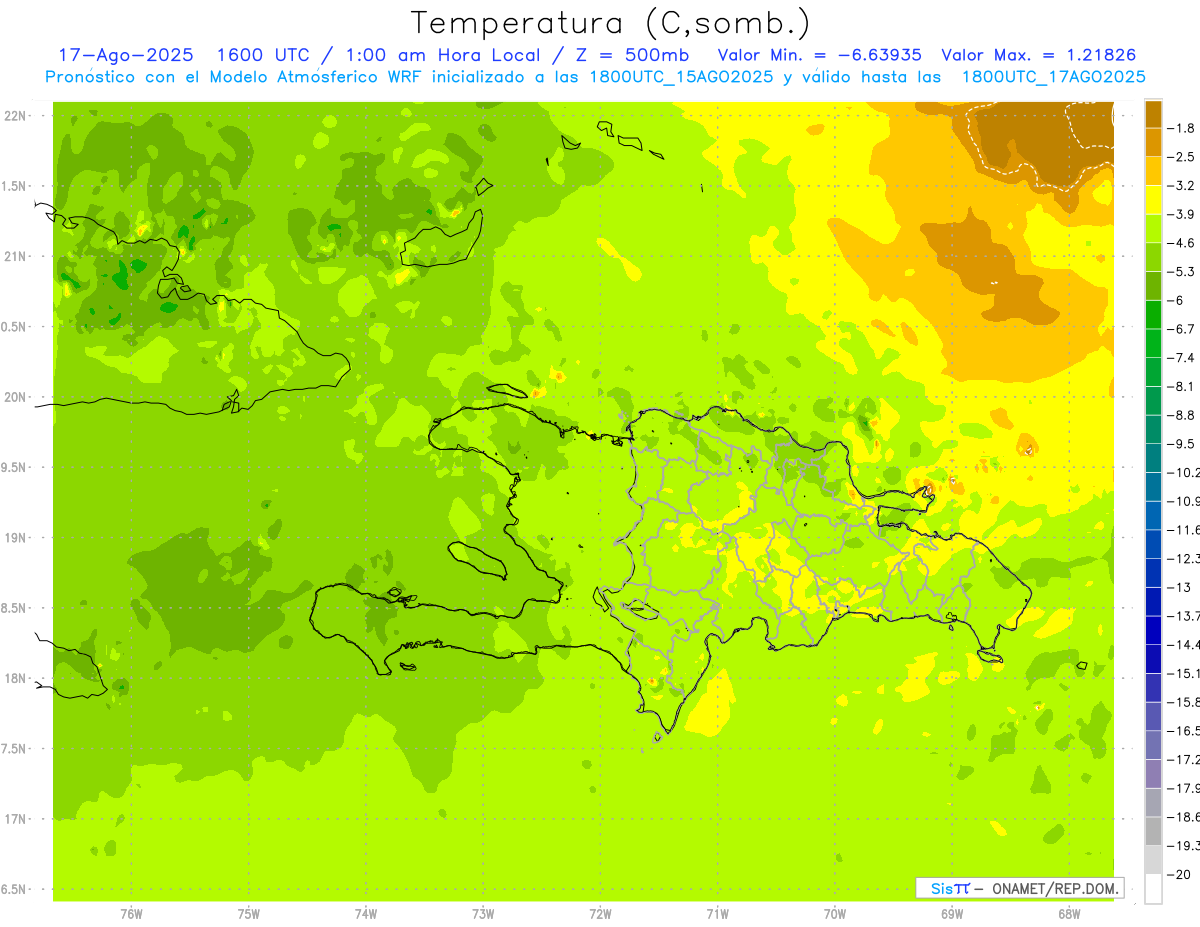
Task: Select legend swatch between -13 and -13.7
Action: pos(1153,601)
